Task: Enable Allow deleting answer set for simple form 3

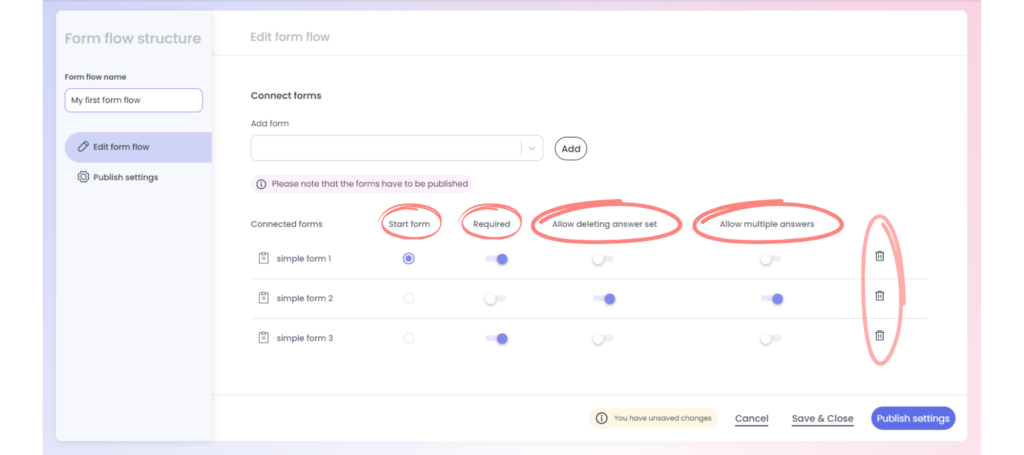Action: point(603,339)
